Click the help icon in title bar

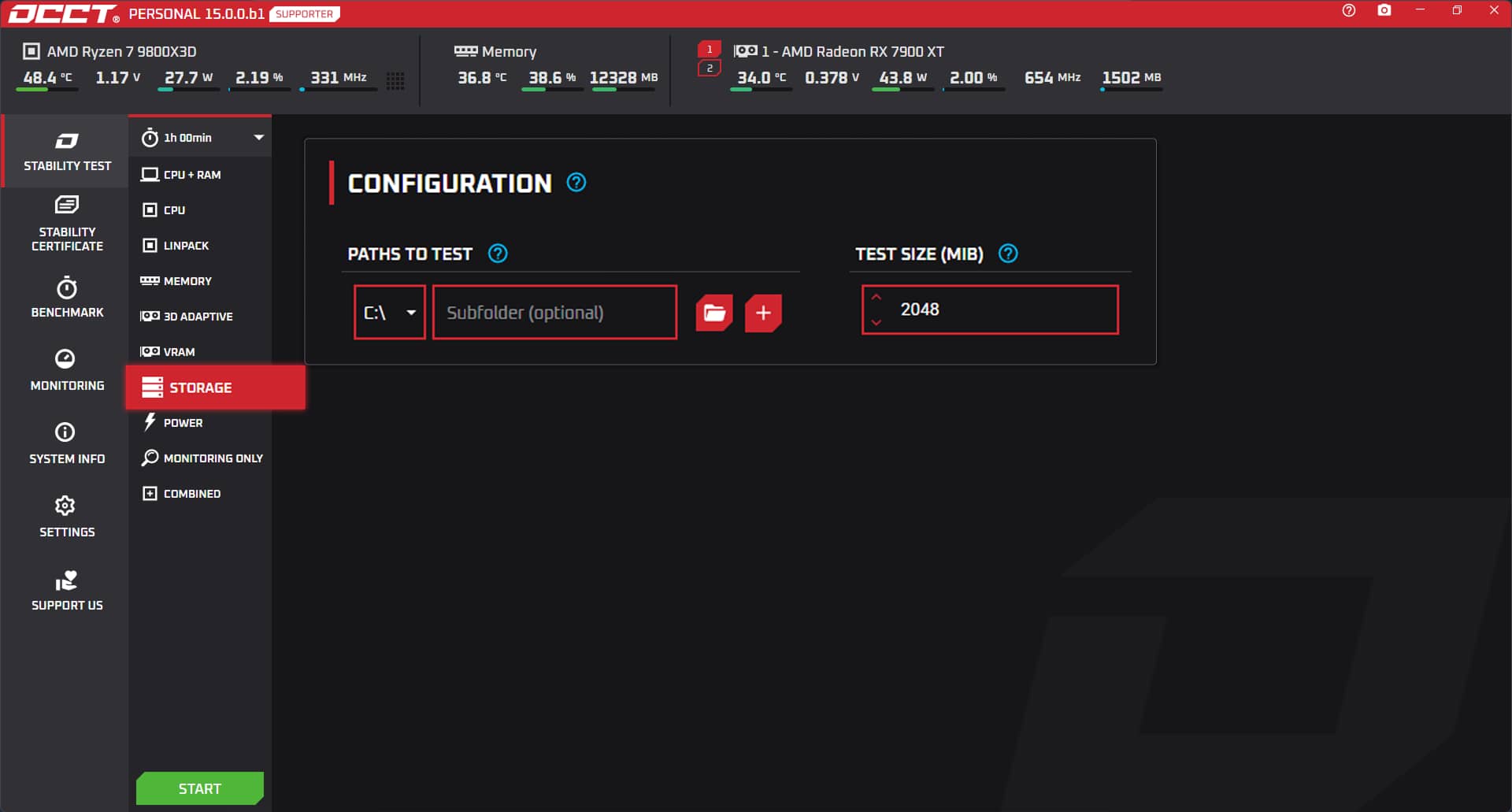tap(1349, 11)
